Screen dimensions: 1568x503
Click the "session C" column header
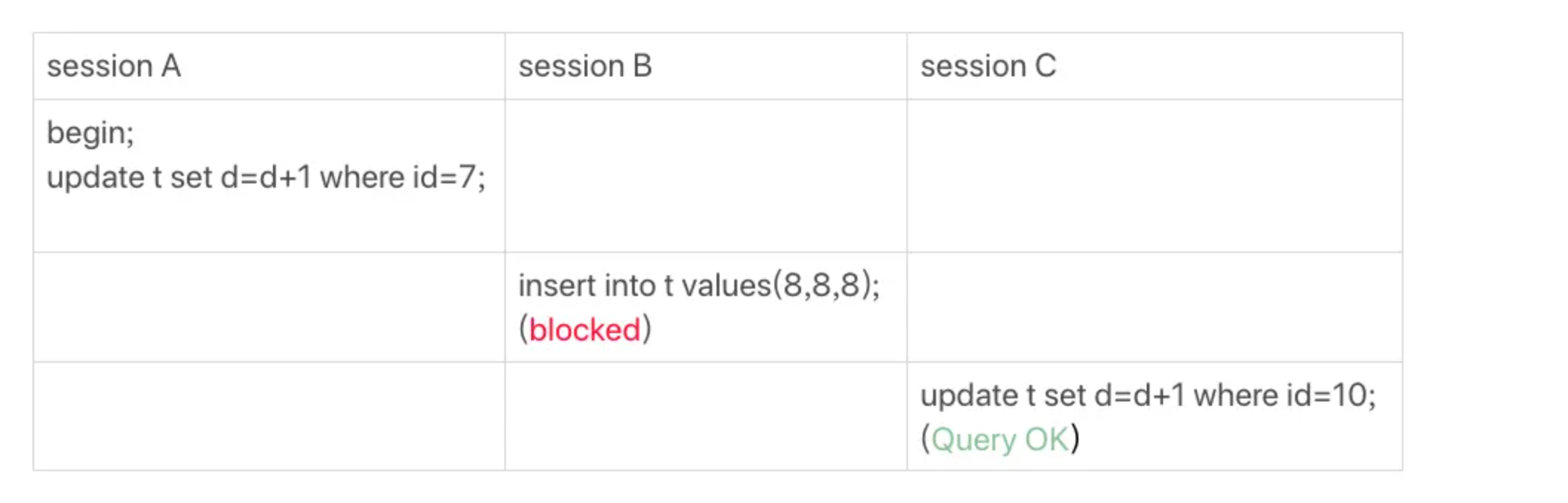(988, 67)
